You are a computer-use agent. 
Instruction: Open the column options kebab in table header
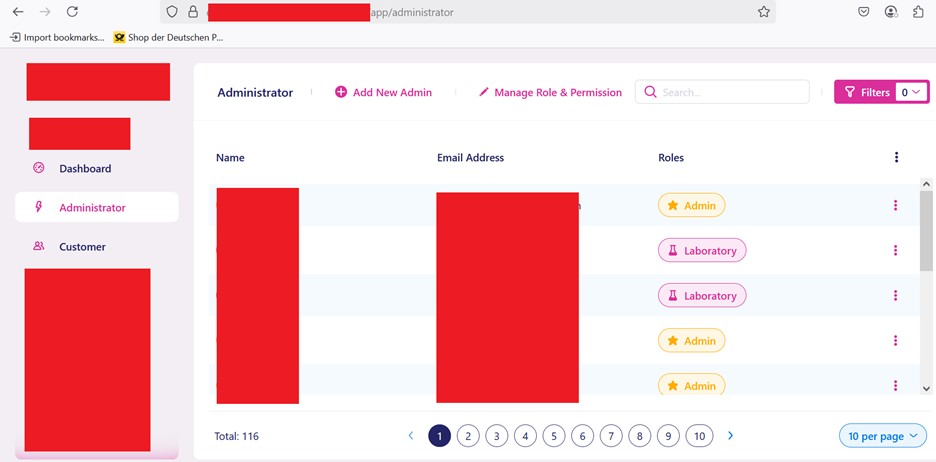[x=896, y=157]
